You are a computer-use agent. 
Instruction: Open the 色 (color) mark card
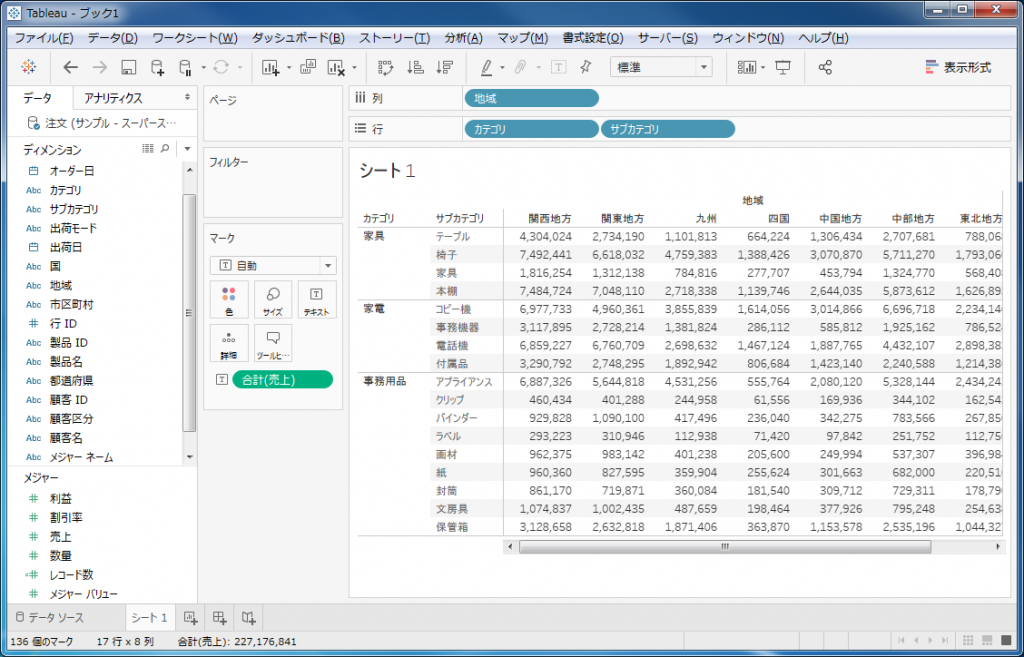point(229,300)
